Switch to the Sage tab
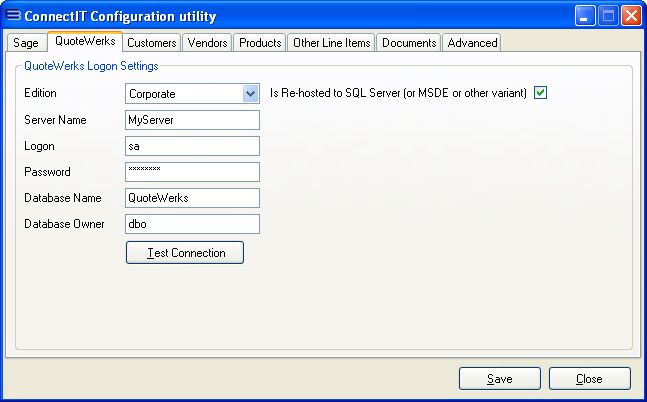The image size is (647, 402). (26, 43)
